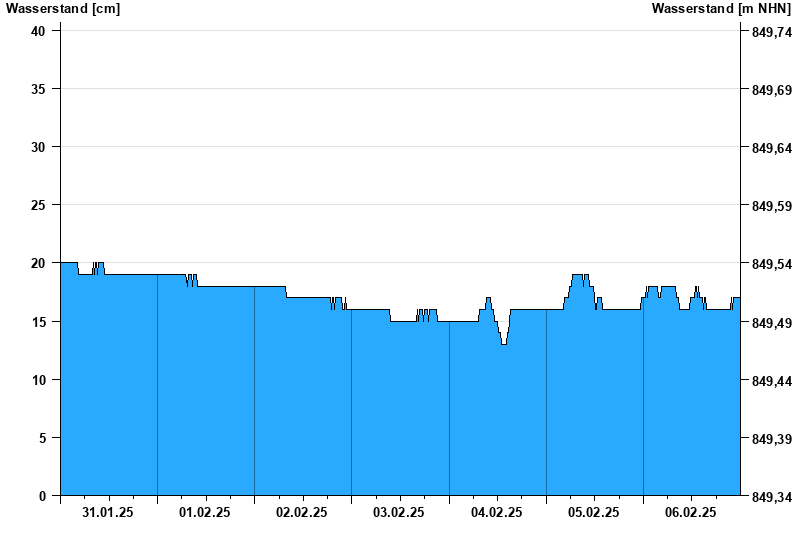Select the 35 value on left axis
800x550 pixels.
38,89
